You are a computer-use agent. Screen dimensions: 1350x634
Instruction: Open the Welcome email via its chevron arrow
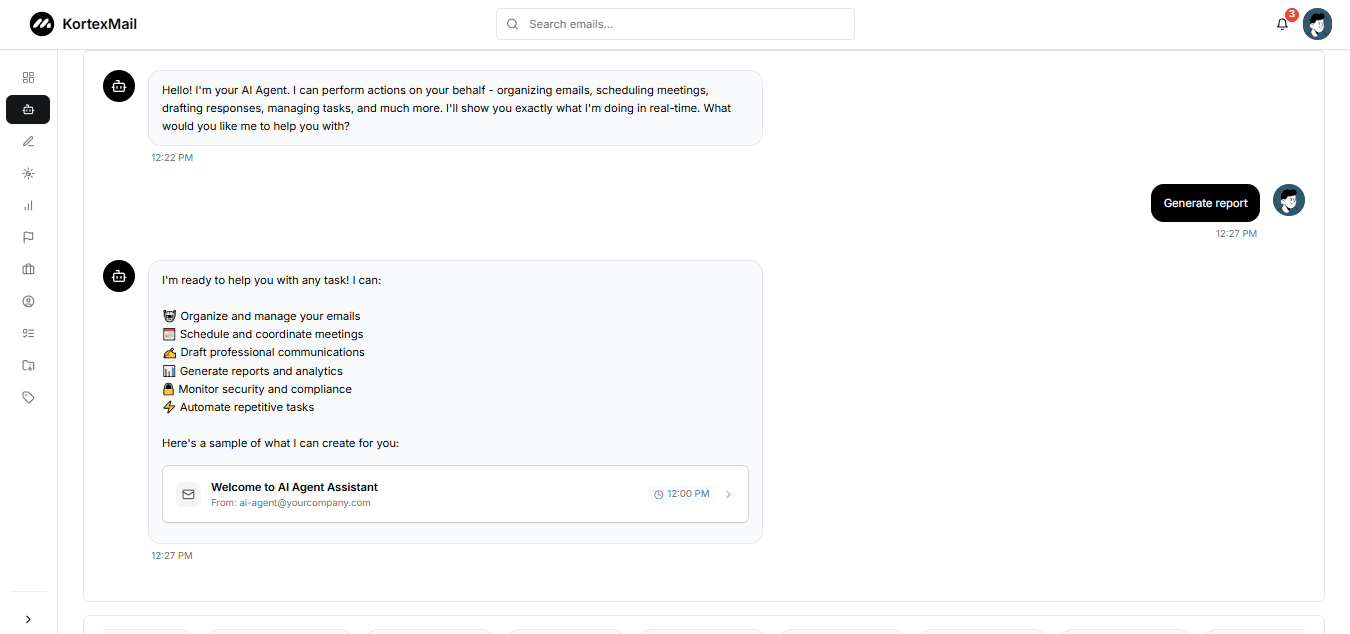(x=728, y=493)
